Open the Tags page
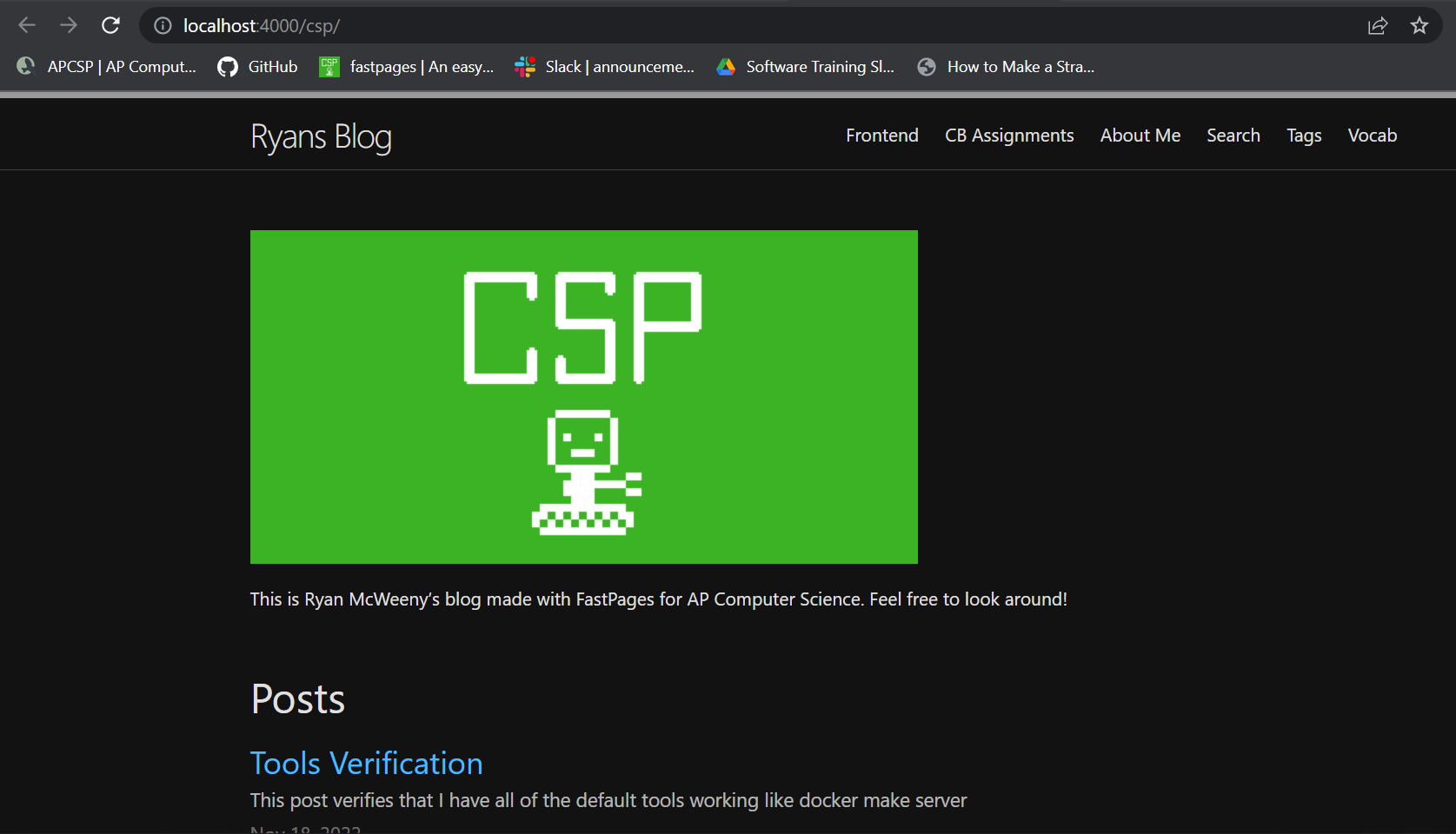The height and width of the screenshot is (834, 1456). [1304, 136]
